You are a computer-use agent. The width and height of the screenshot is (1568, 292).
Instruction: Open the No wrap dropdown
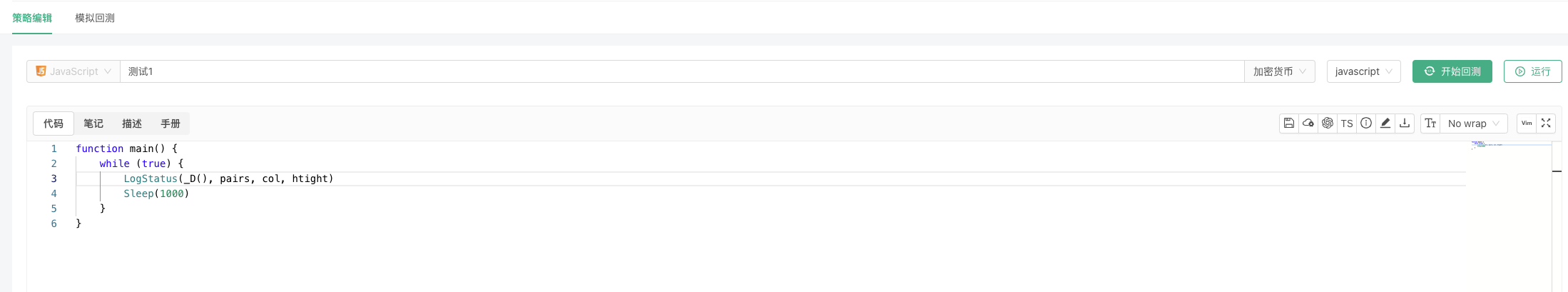click(1473, 124)
